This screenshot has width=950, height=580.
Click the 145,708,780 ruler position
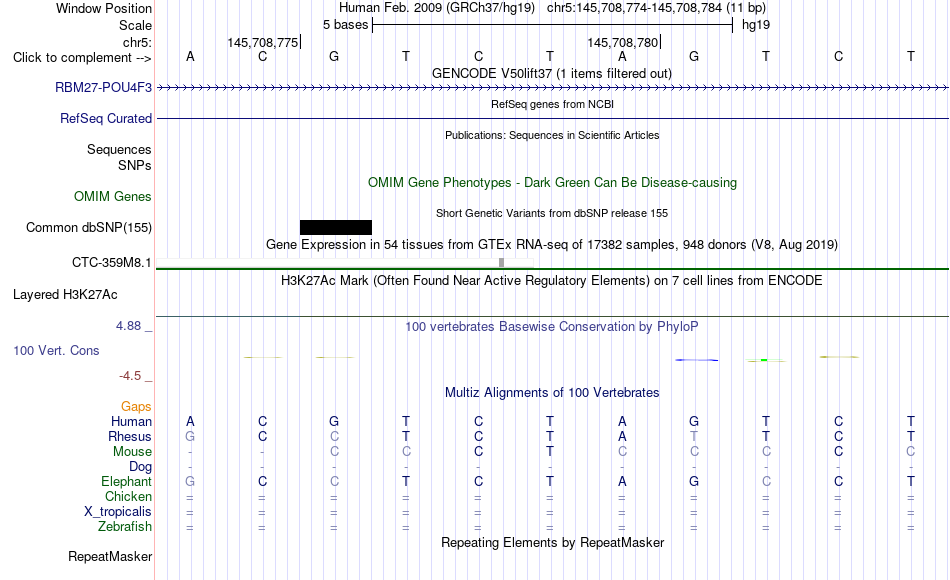[622, 42]
